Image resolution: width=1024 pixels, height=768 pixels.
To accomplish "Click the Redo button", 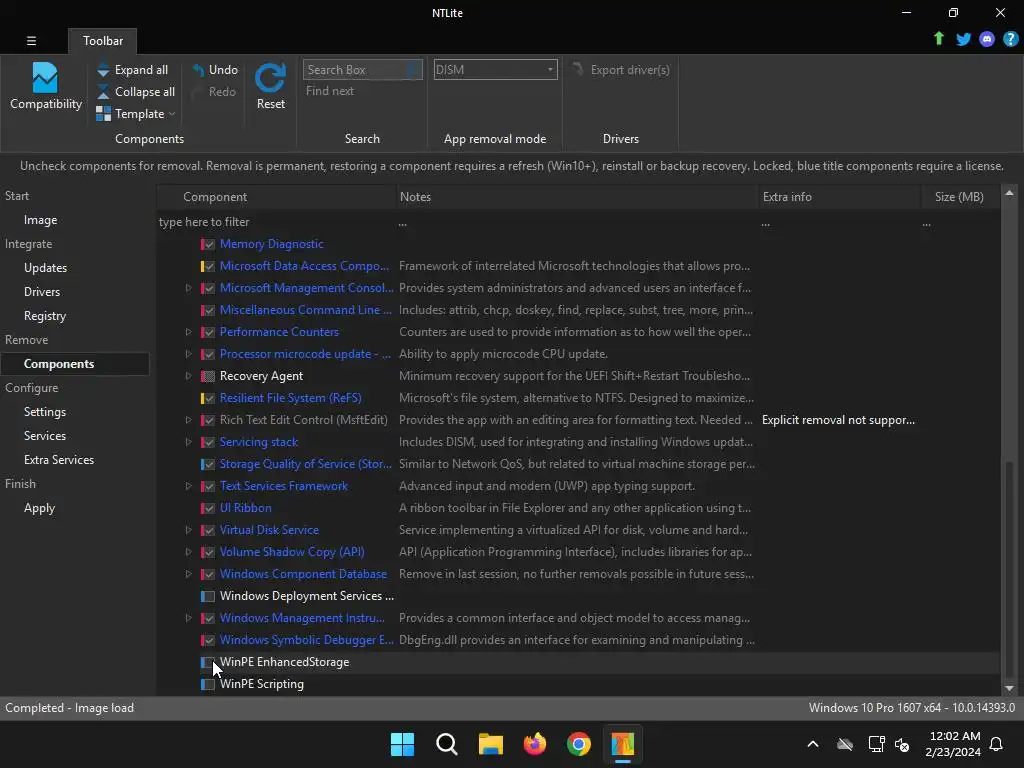I will point(215,92).
